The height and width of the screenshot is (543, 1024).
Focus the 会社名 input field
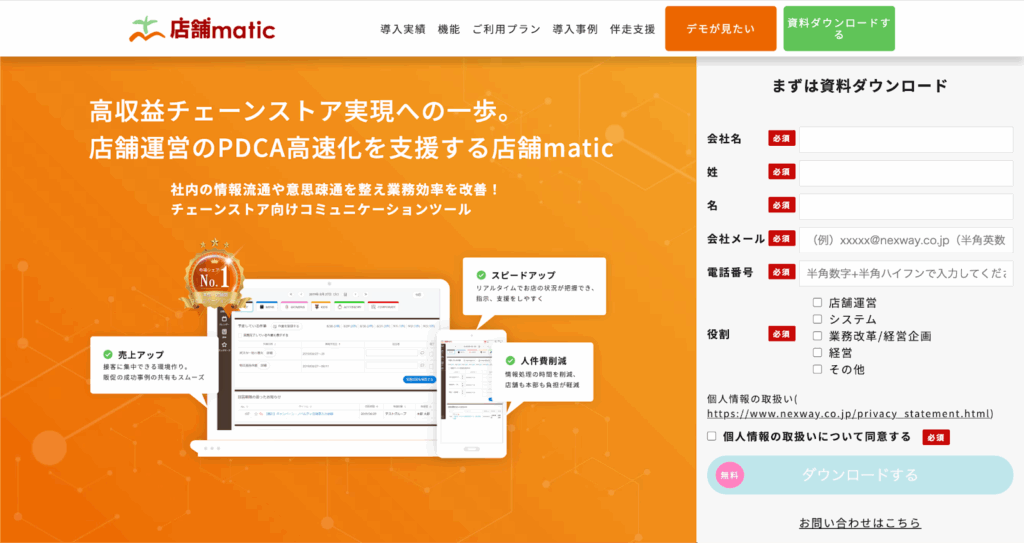pyautogui.click(x=906, y=139)
